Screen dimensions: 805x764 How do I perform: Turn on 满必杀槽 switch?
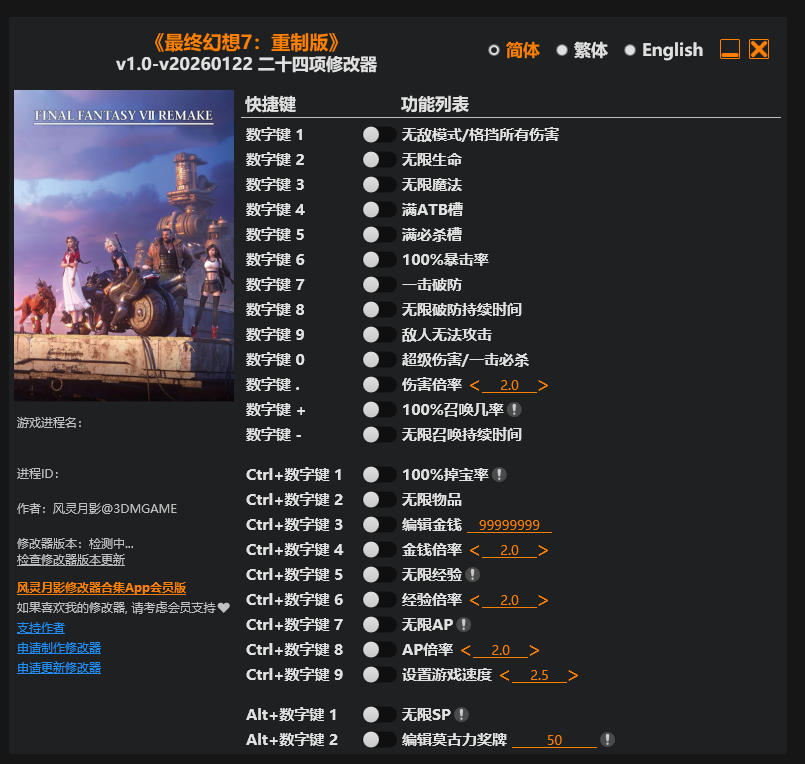click(379, 235)
